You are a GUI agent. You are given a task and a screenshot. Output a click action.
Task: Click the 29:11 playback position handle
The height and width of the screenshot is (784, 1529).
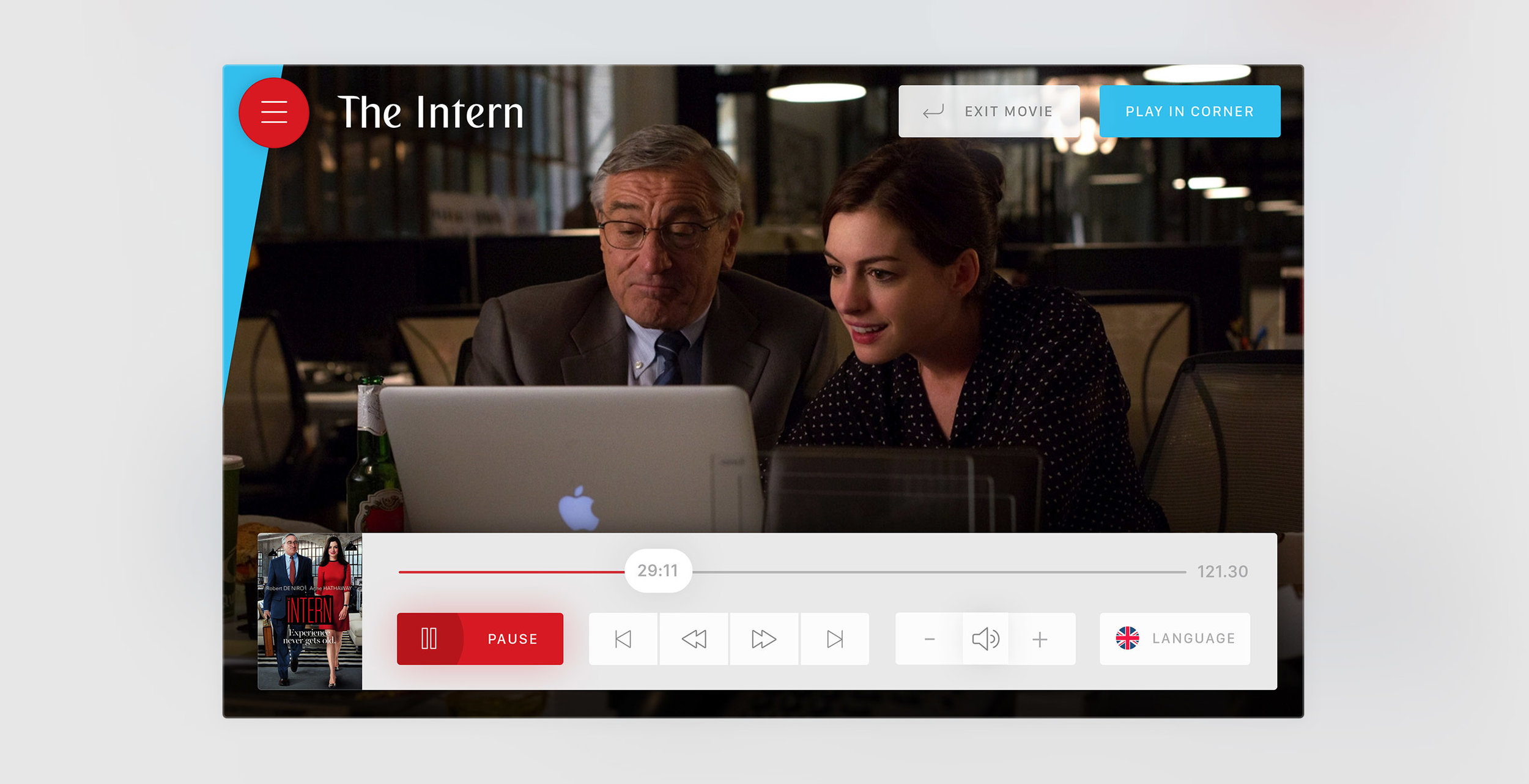coord(658,571)
